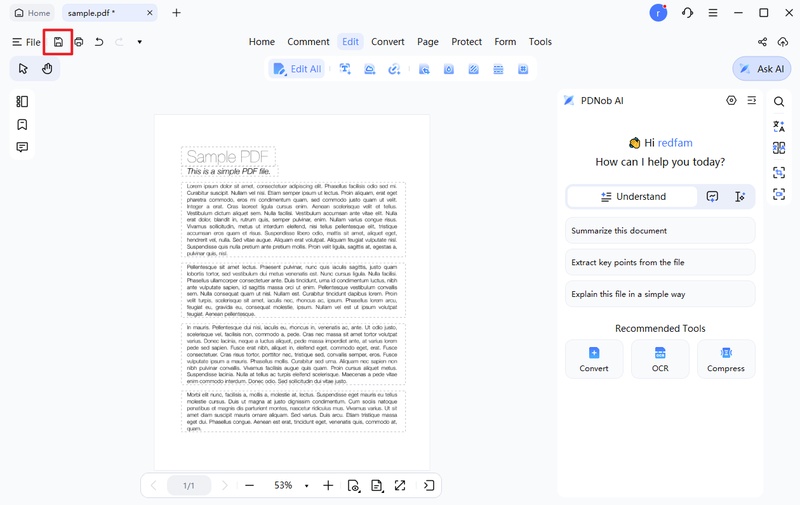The height and width of the screenshot is (505, 800).
Task: Undo the last action
Action: [99, 42]
